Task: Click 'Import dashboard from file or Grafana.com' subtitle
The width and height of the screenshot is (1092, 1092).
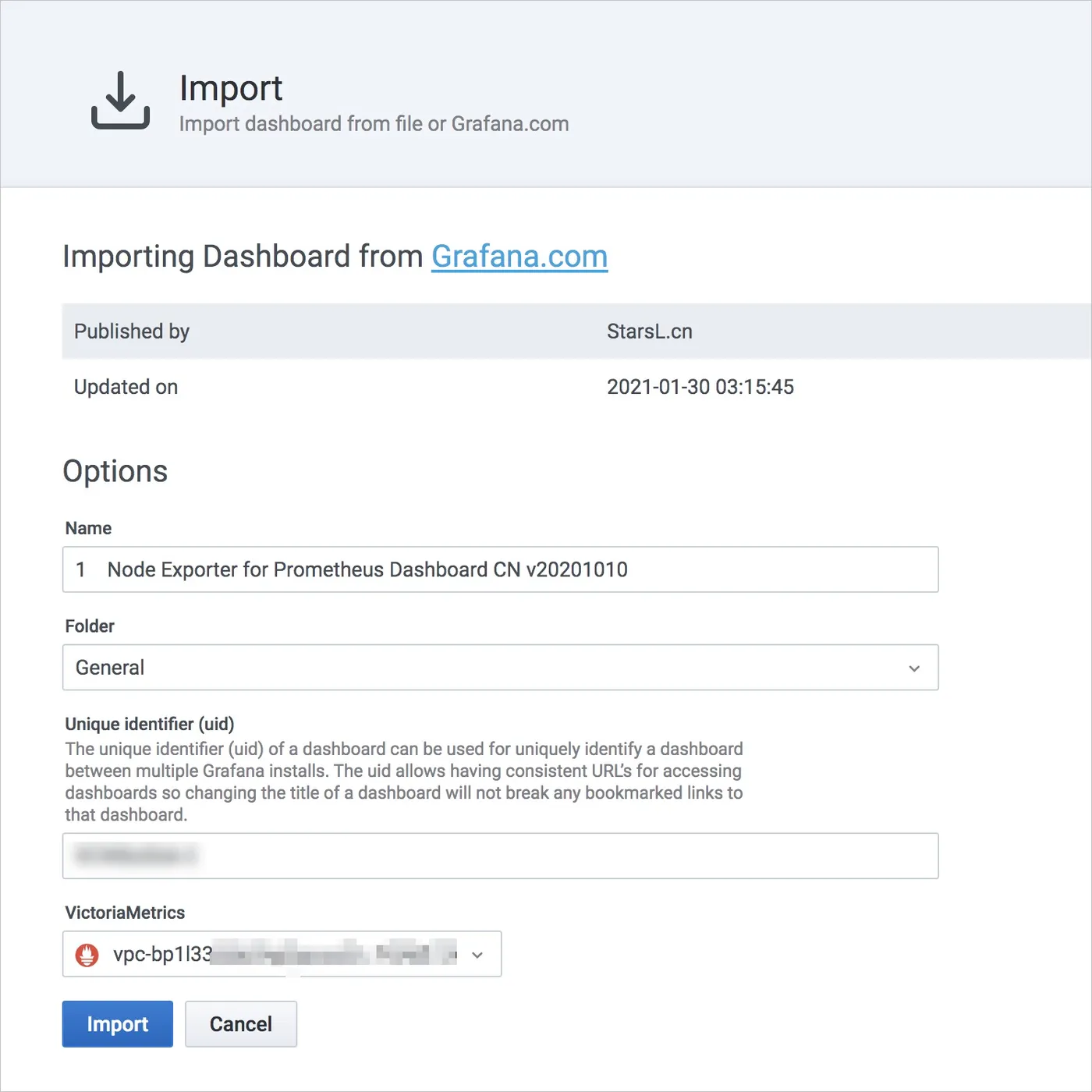Action: click(374, 124)
